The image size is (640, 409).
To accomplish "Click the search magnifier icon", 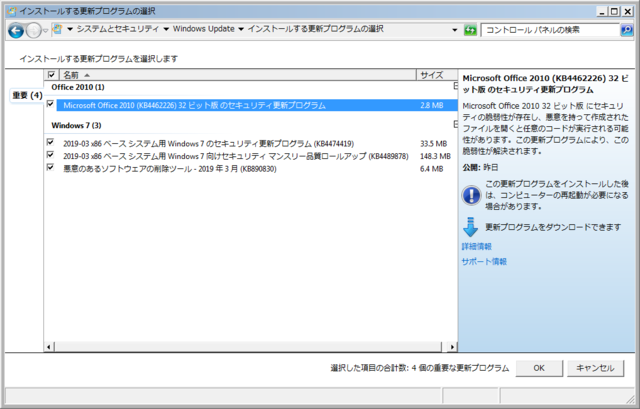I will [627, 30].
